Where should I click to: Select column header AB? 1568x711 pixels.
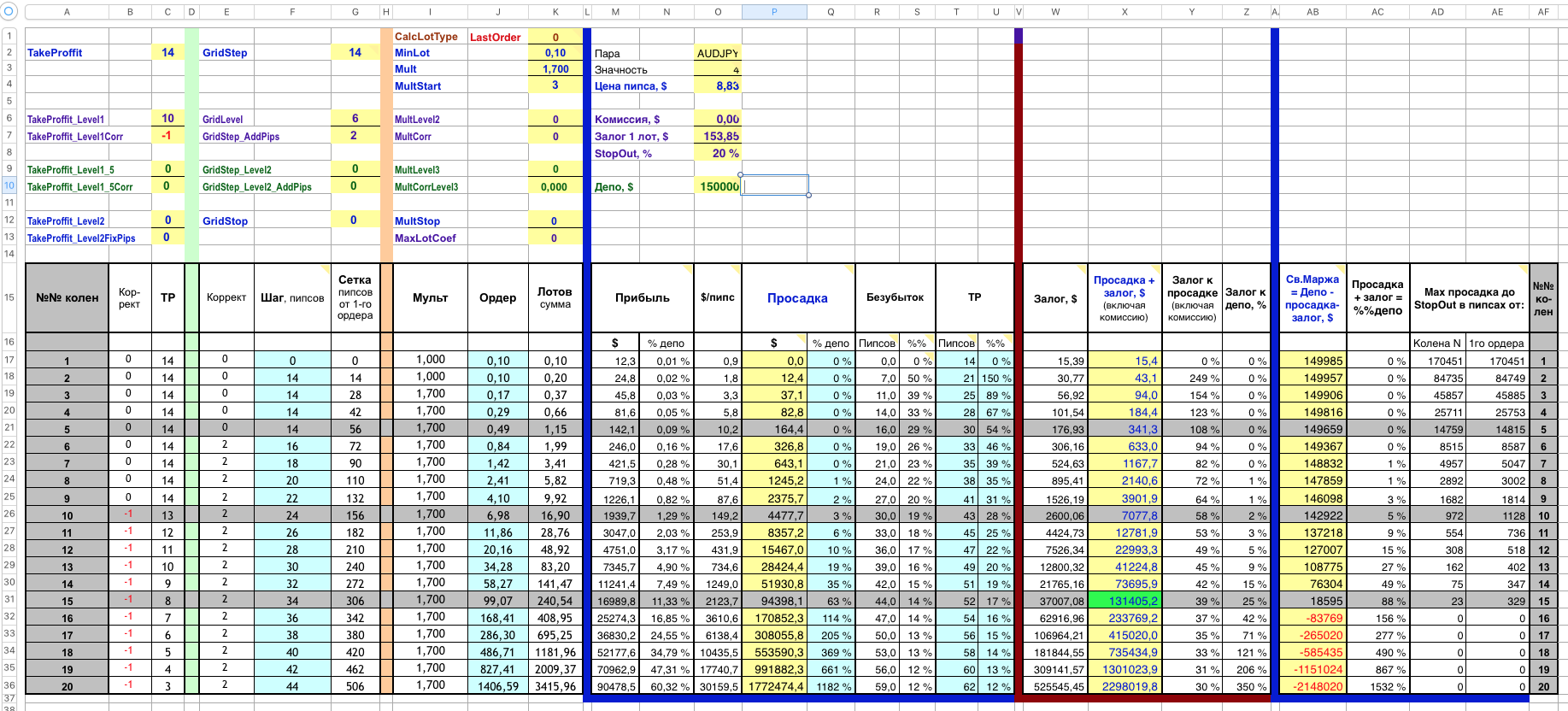(x=1313, y=12)
